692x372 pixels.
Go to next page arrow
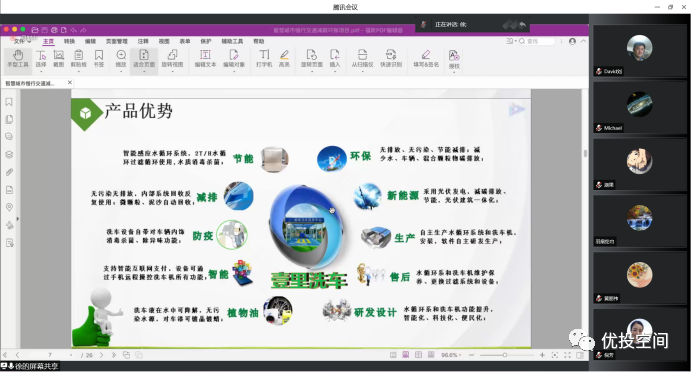tap(101, 355)
